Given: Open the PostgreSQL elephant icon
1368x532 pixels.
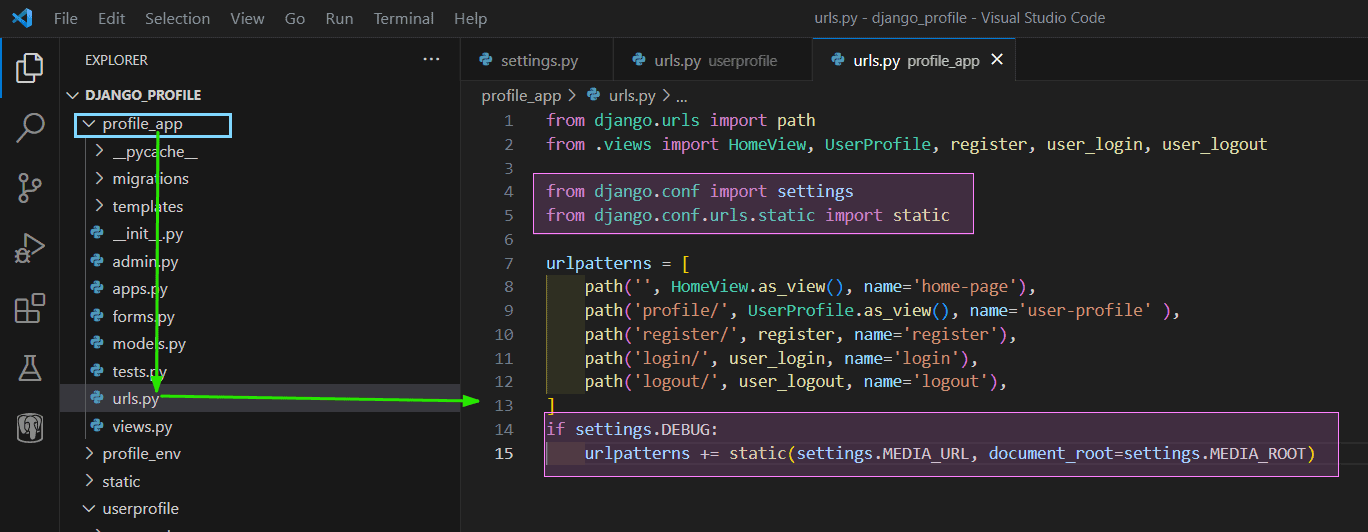Looking at the screenshot, I should 30,428.
